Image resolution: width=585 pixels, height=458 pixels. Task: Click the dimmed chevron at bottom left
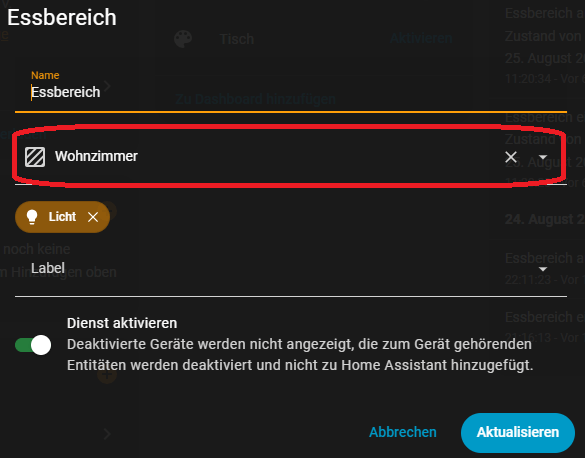pyautogui.click(x=107, y=434)
